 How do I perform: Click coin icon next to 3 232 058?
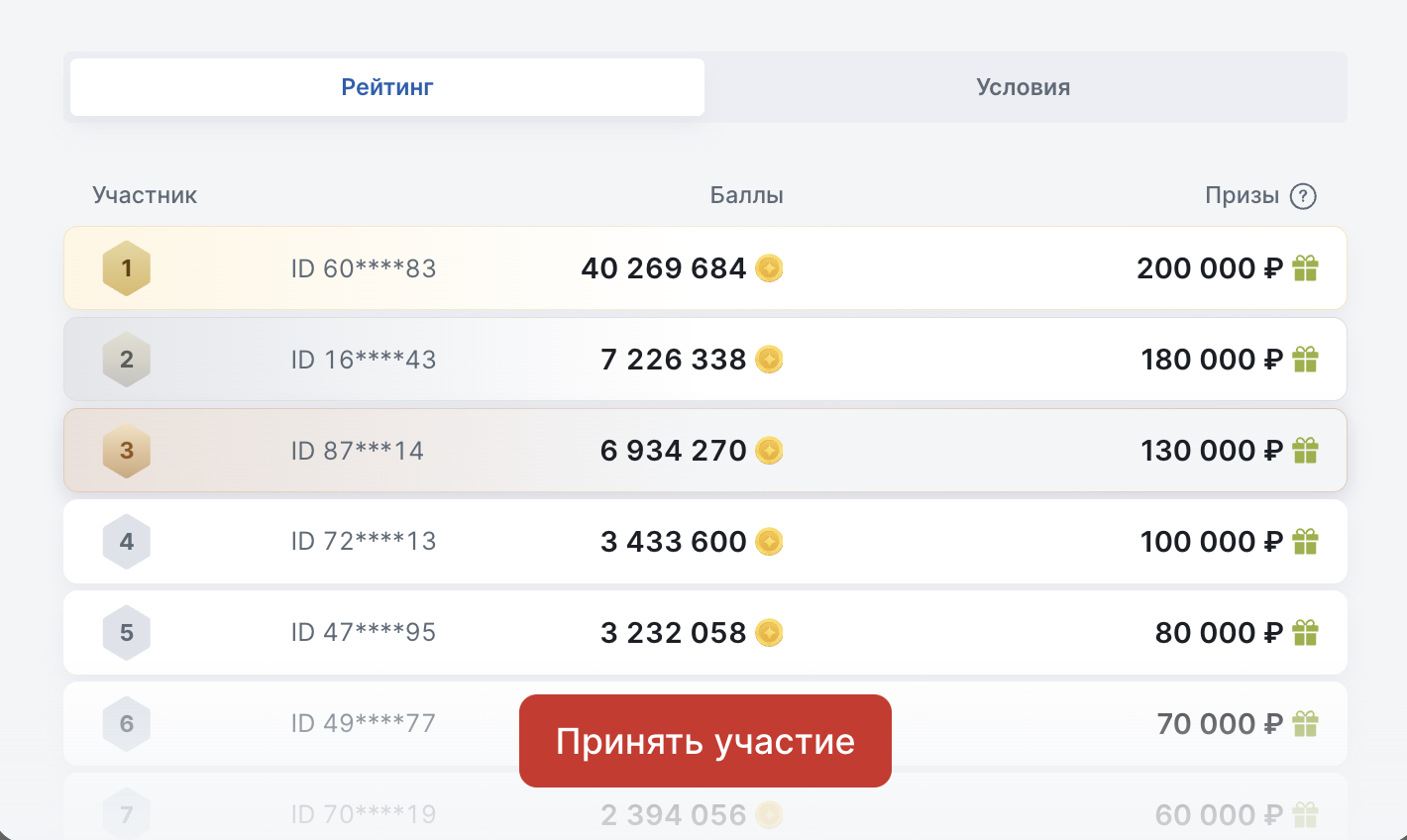(x=769, y=633)
